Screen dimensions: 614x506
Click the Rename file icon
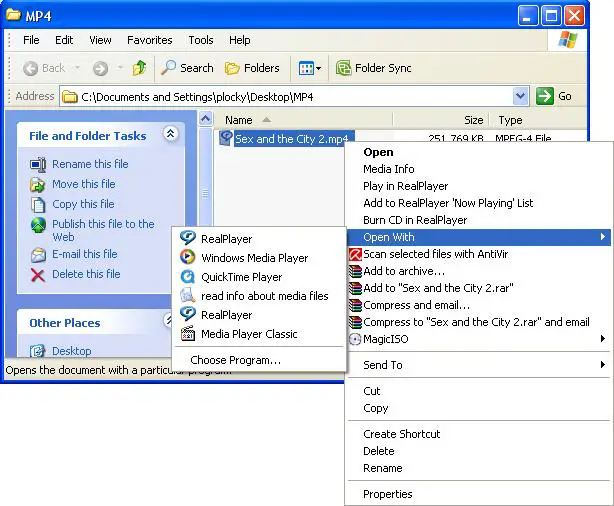(38, 164)
